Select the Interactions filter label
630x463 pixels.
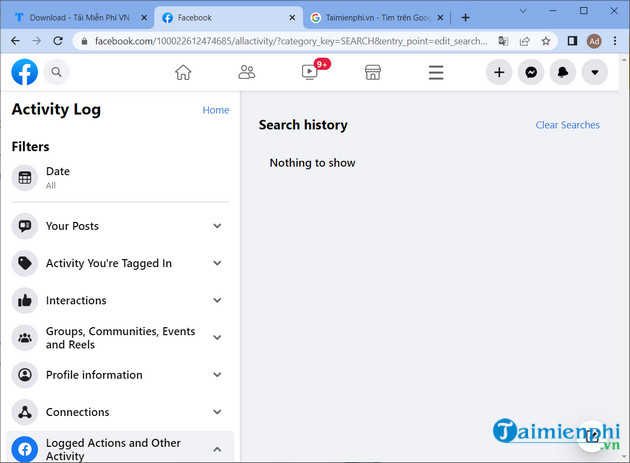76,301
